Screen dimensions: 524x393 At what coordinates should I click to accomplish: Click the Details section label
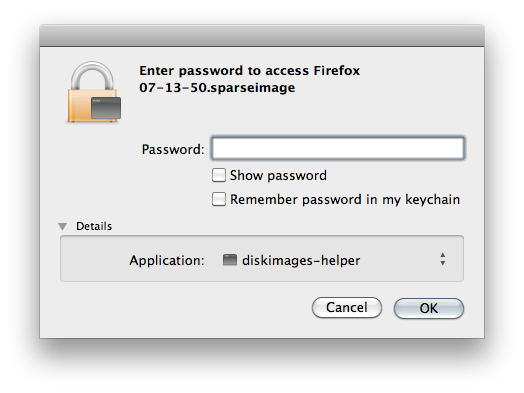point(94,226)
